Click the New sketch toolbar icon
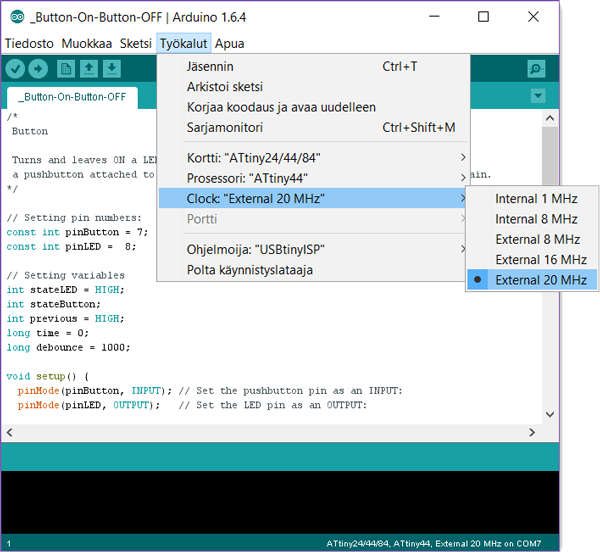Image resolution: width=600 pixels, height=552 pixels. click(x=66, y=69)
